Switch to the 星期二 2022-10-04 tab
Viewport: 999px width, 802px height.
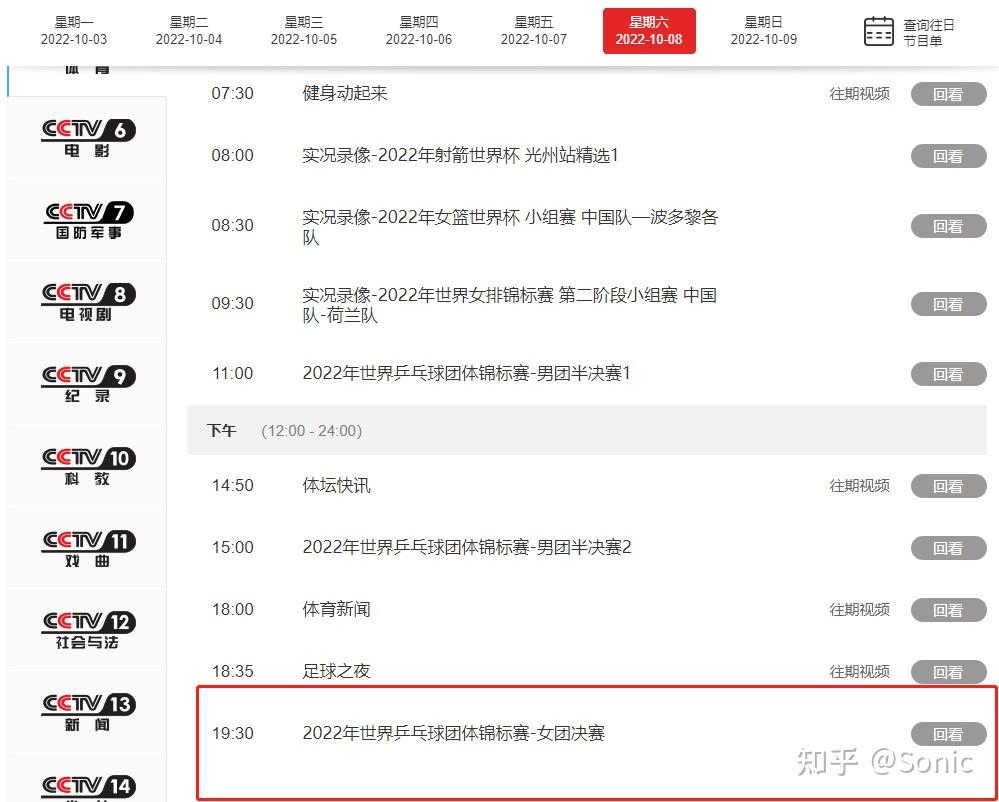189,31
